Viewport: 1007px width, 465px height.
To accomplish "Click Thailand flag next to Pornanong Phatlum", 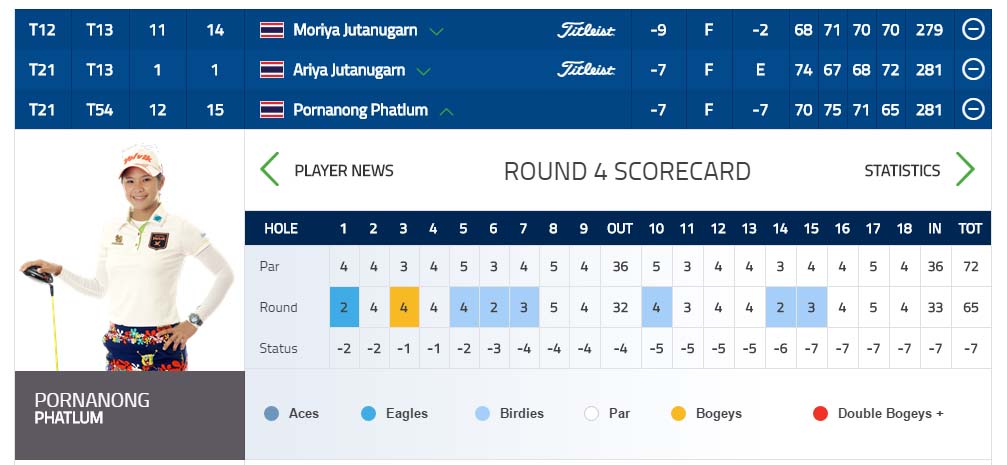I will click(x=271, y=110).
